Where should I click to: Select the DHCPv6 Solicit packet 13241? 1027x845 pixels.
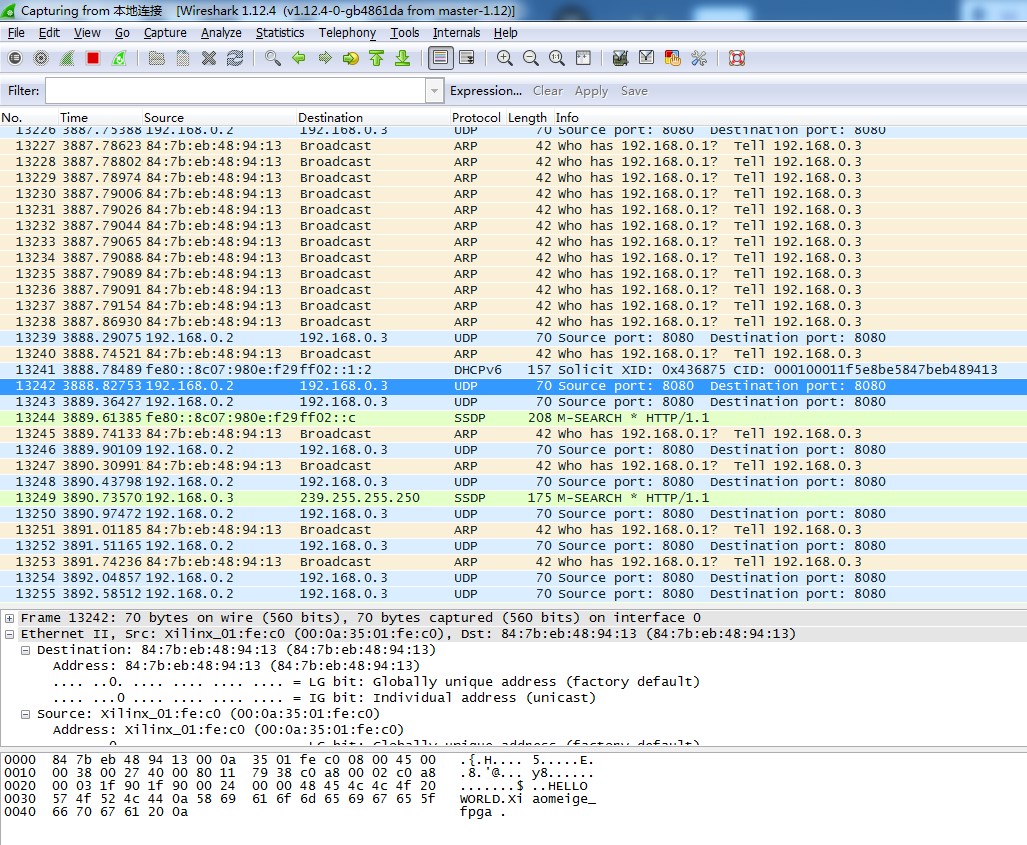[x=500, y=370]
